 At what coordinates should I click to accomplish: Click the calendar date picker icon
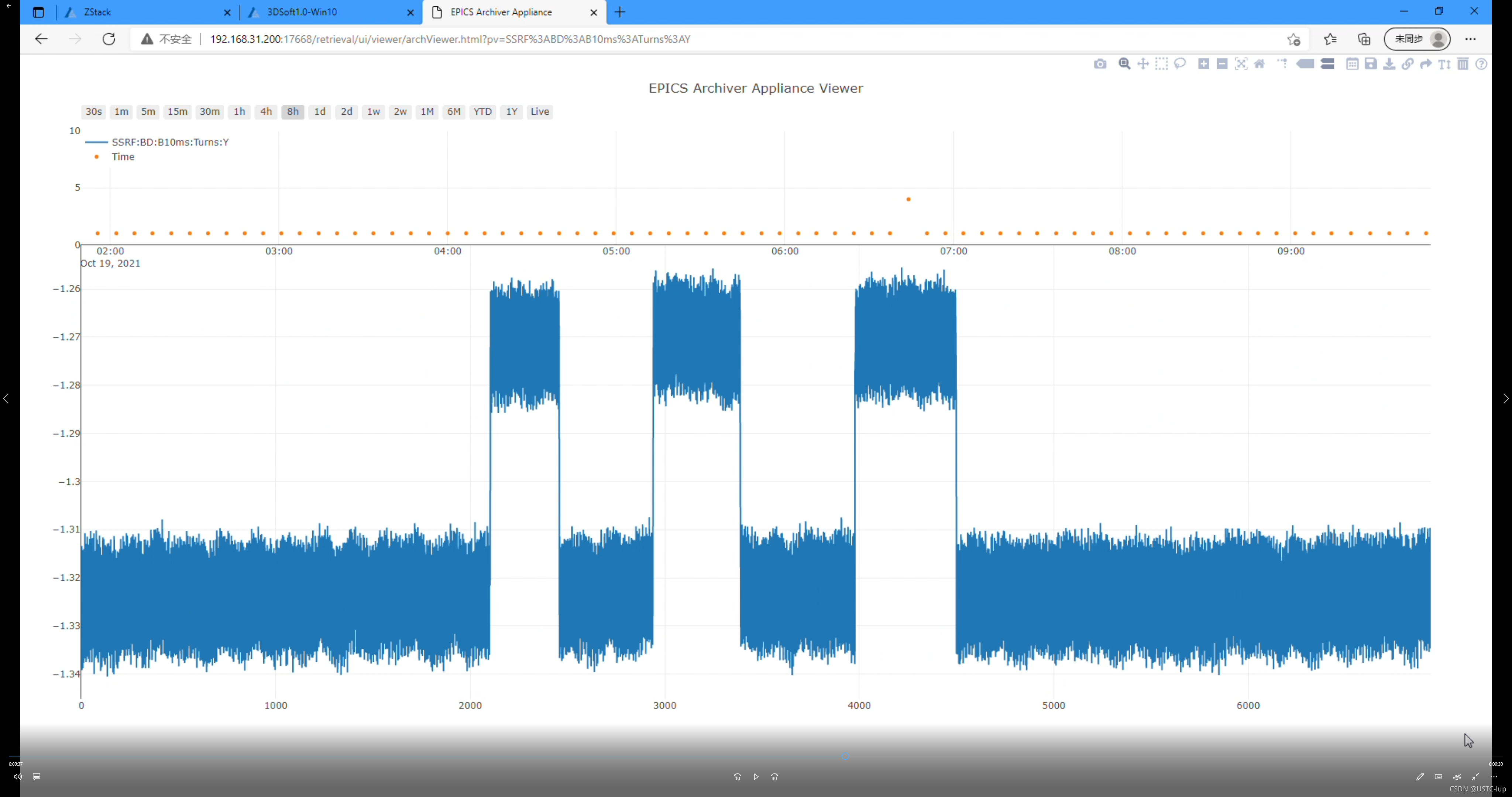1353,64
